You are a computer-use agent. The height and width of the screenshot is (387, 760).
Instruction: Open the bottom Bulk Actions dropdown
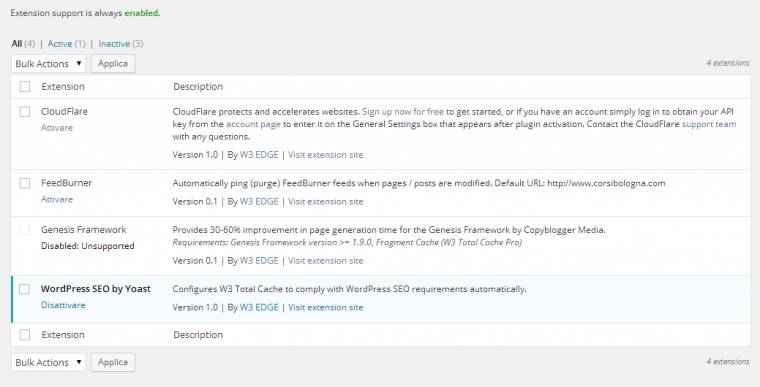pos(48,362)
